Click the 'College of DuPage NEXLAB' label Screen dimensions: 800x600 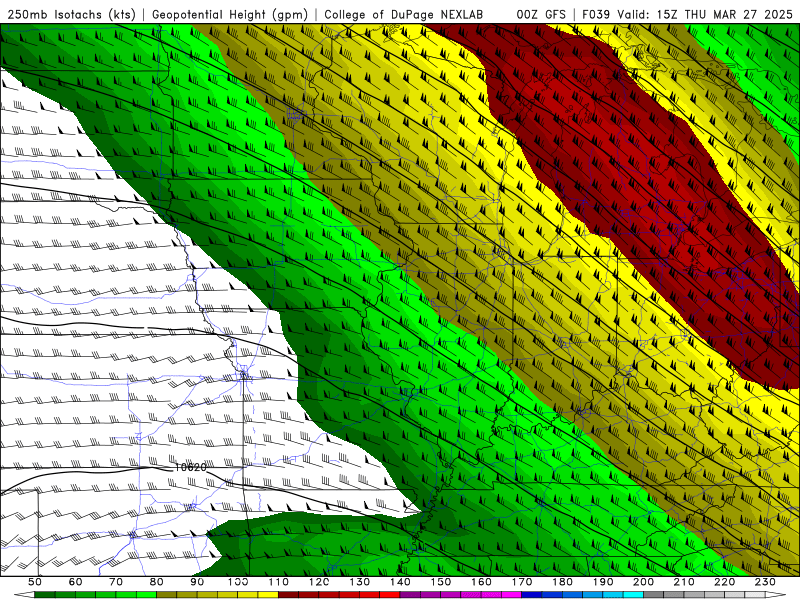pos(403,14)
